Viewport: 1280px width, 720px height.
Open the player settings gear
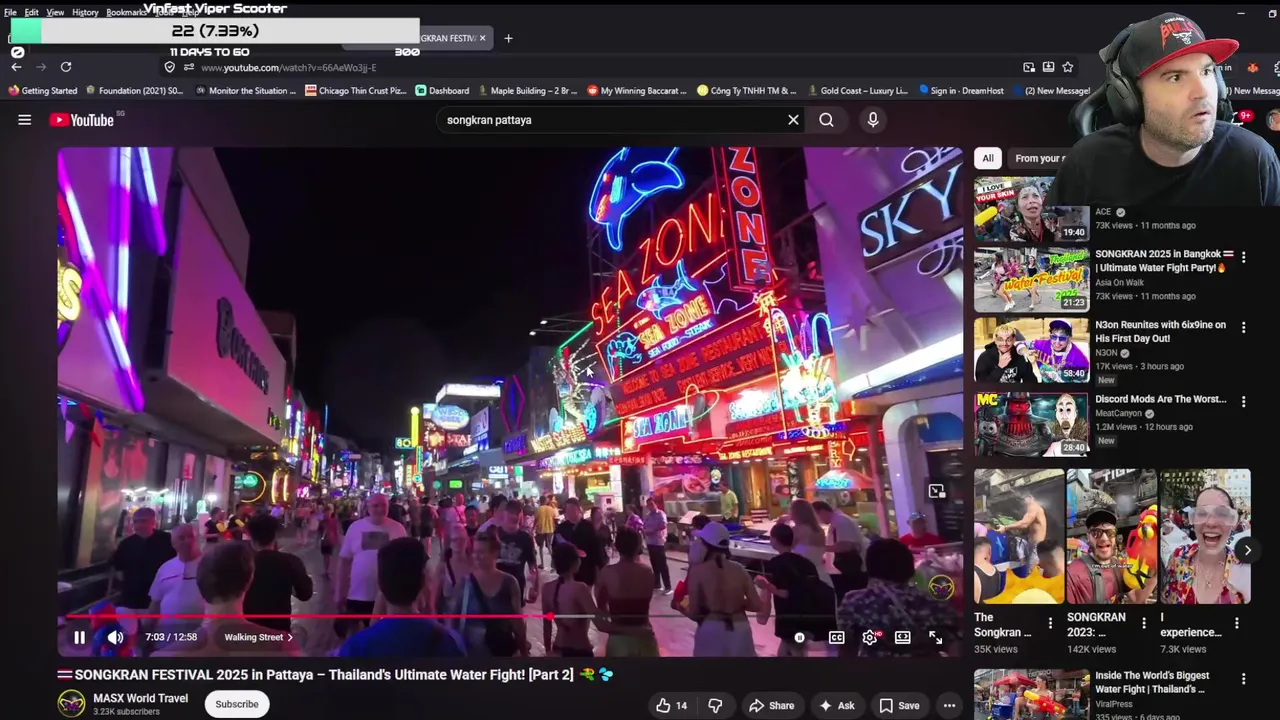pos(870,637)
